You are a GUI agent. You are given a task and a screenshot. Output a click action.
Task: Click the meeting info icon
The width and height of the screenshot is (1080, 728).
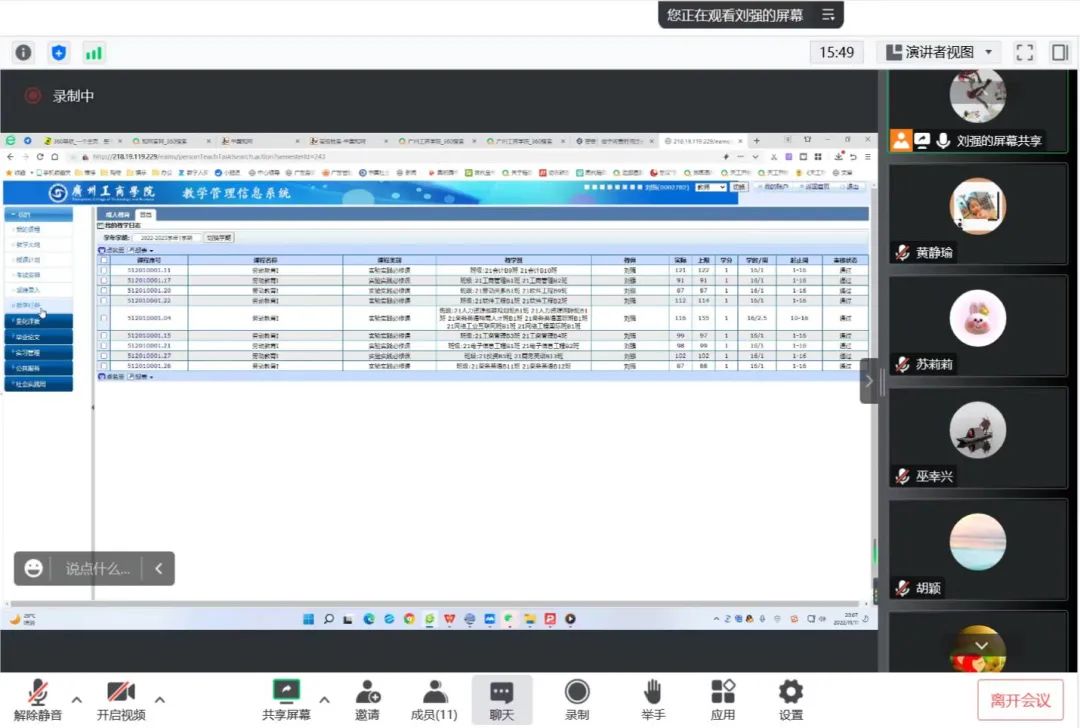23,52
